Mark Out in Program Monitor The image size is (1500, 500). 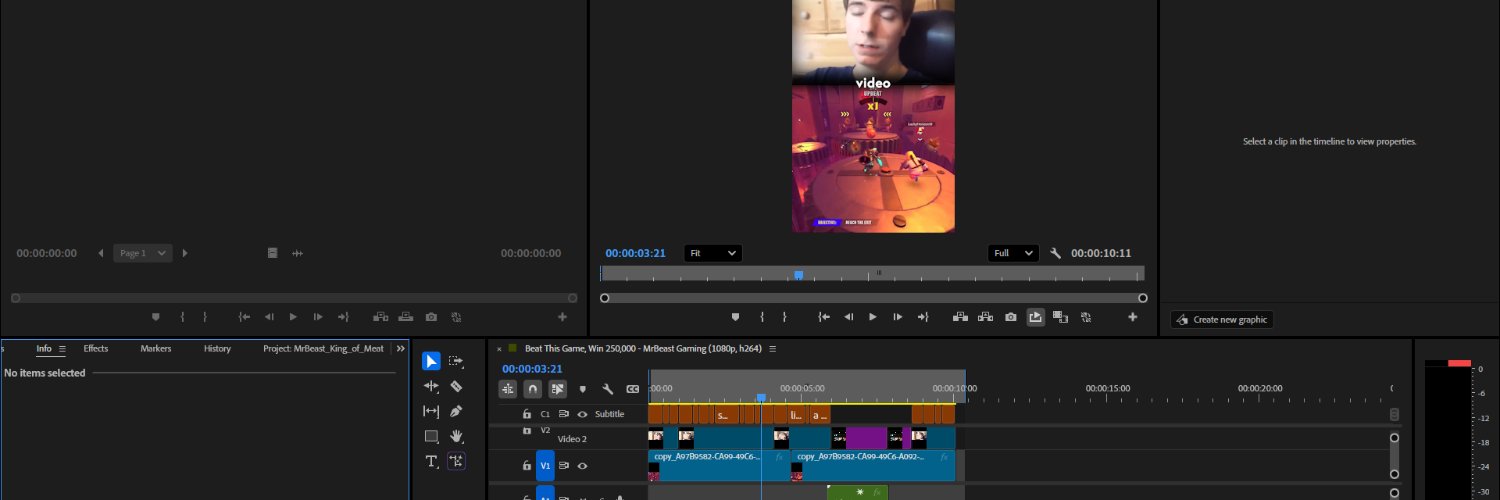point(785,317)
